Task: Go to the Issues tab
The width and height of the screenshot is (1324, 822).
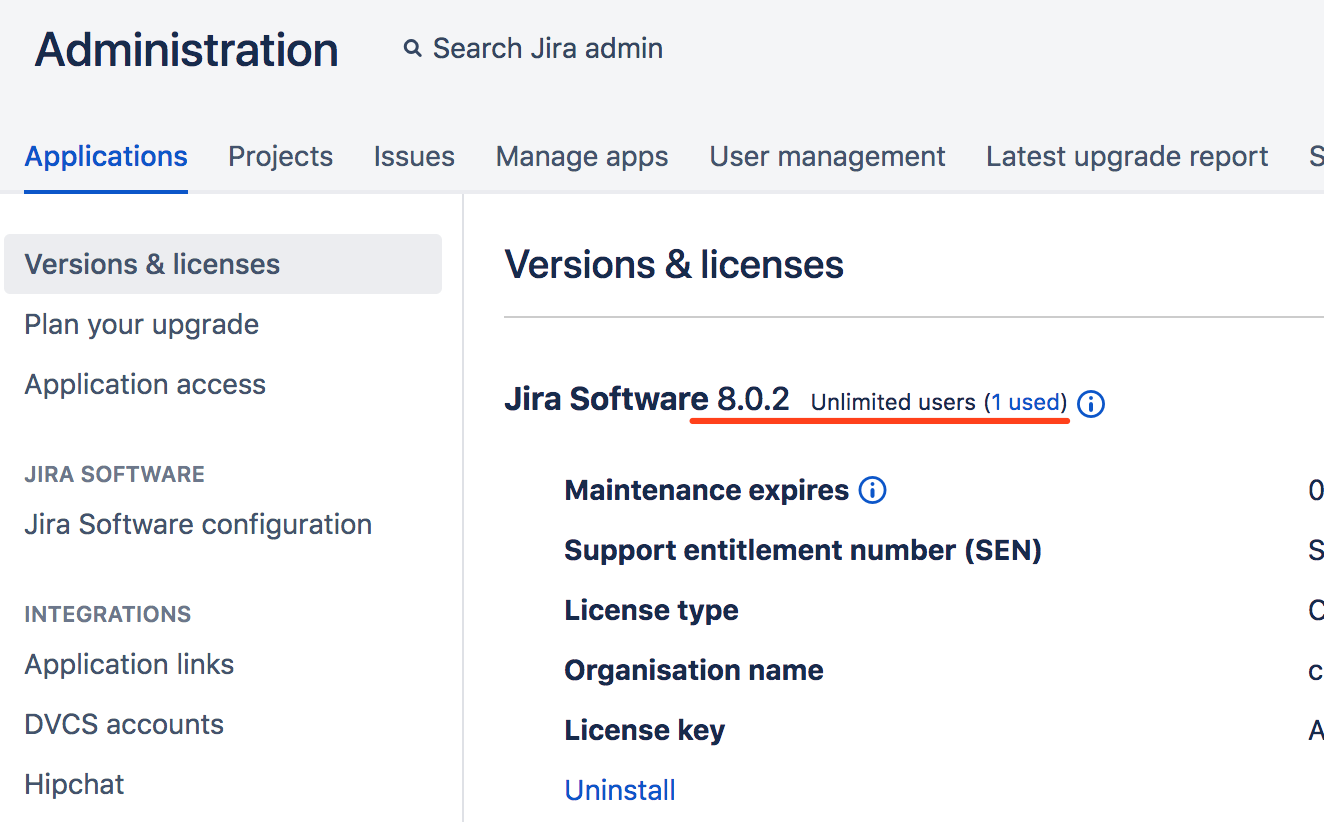Action: 414,157
